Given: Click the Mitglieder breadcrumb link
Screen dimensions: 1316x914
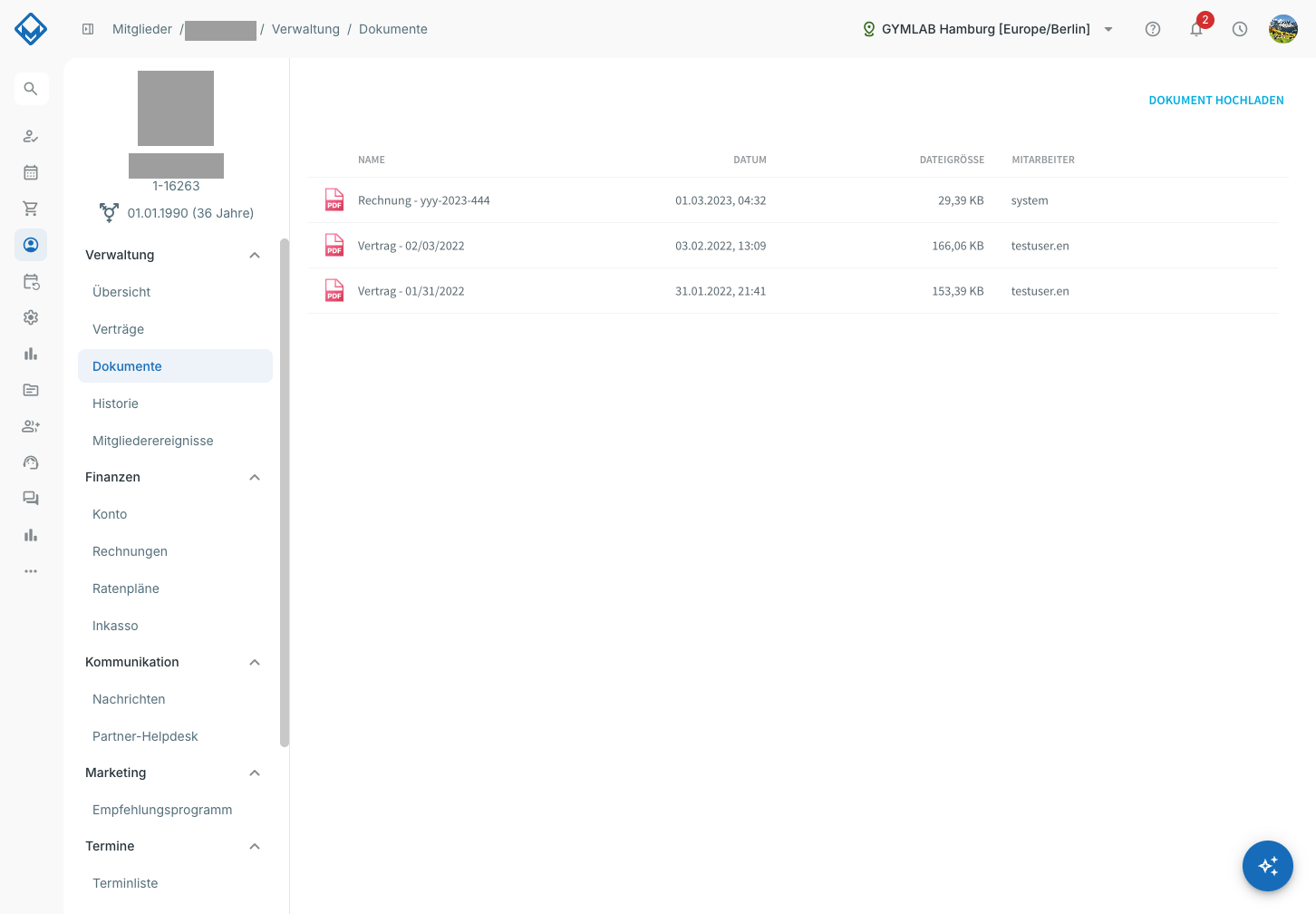Looking at the screenshot, I should tap(142, 29).
